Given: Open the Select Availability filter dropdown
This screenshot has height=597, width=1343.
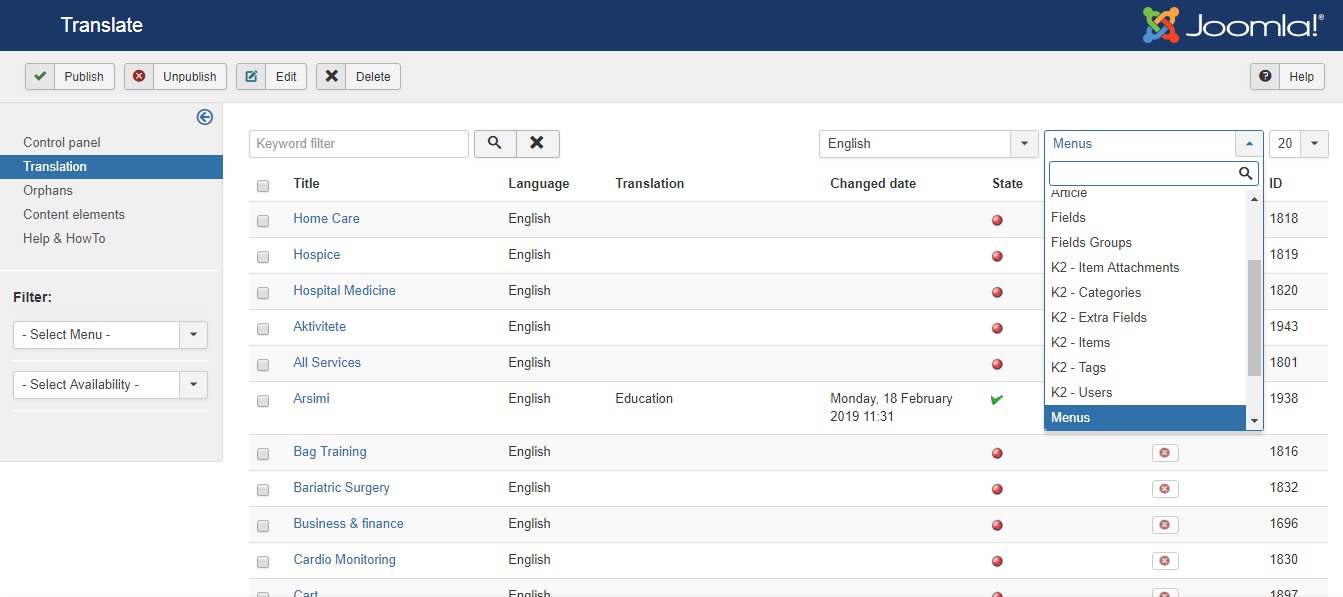Looking at the screenshot, I should pyautogui.click(x=110, y=384).
